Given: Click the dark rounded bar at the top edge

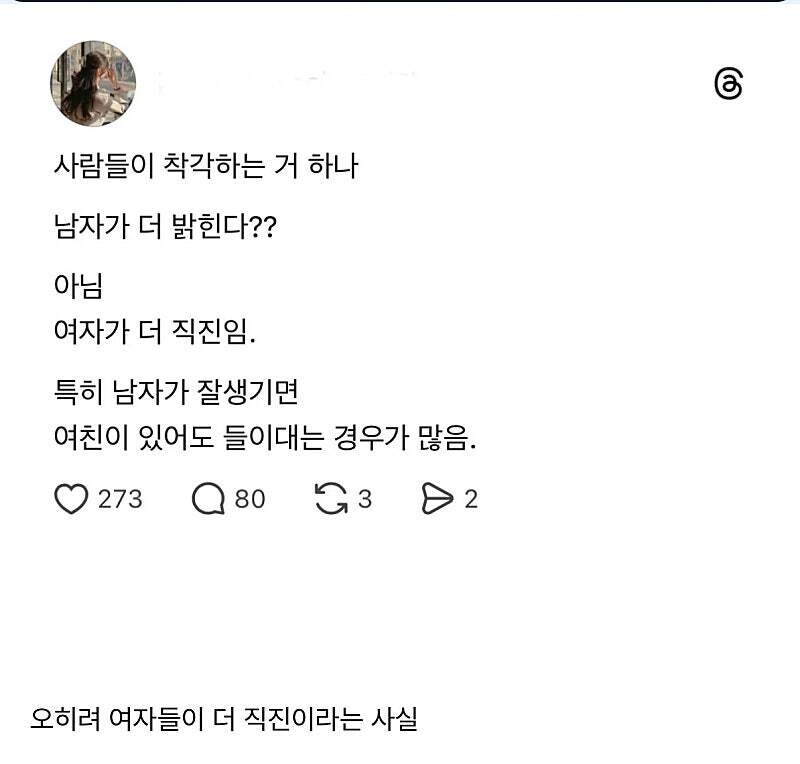Looking at the screenshot, I should click(400, 2).
